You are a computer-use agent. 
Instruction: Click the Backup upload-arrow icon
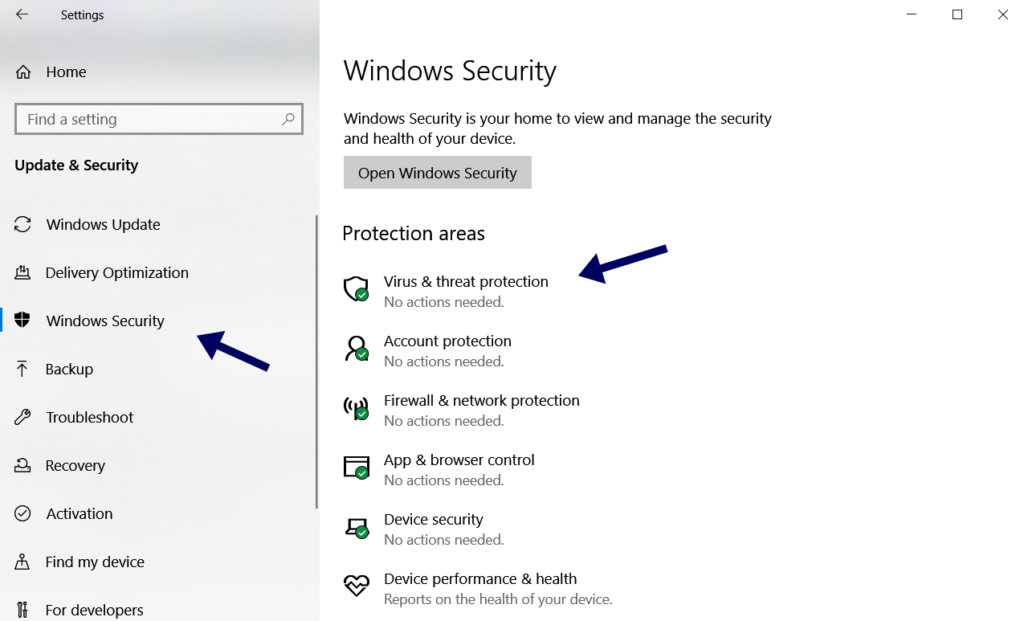coord(22,368)
